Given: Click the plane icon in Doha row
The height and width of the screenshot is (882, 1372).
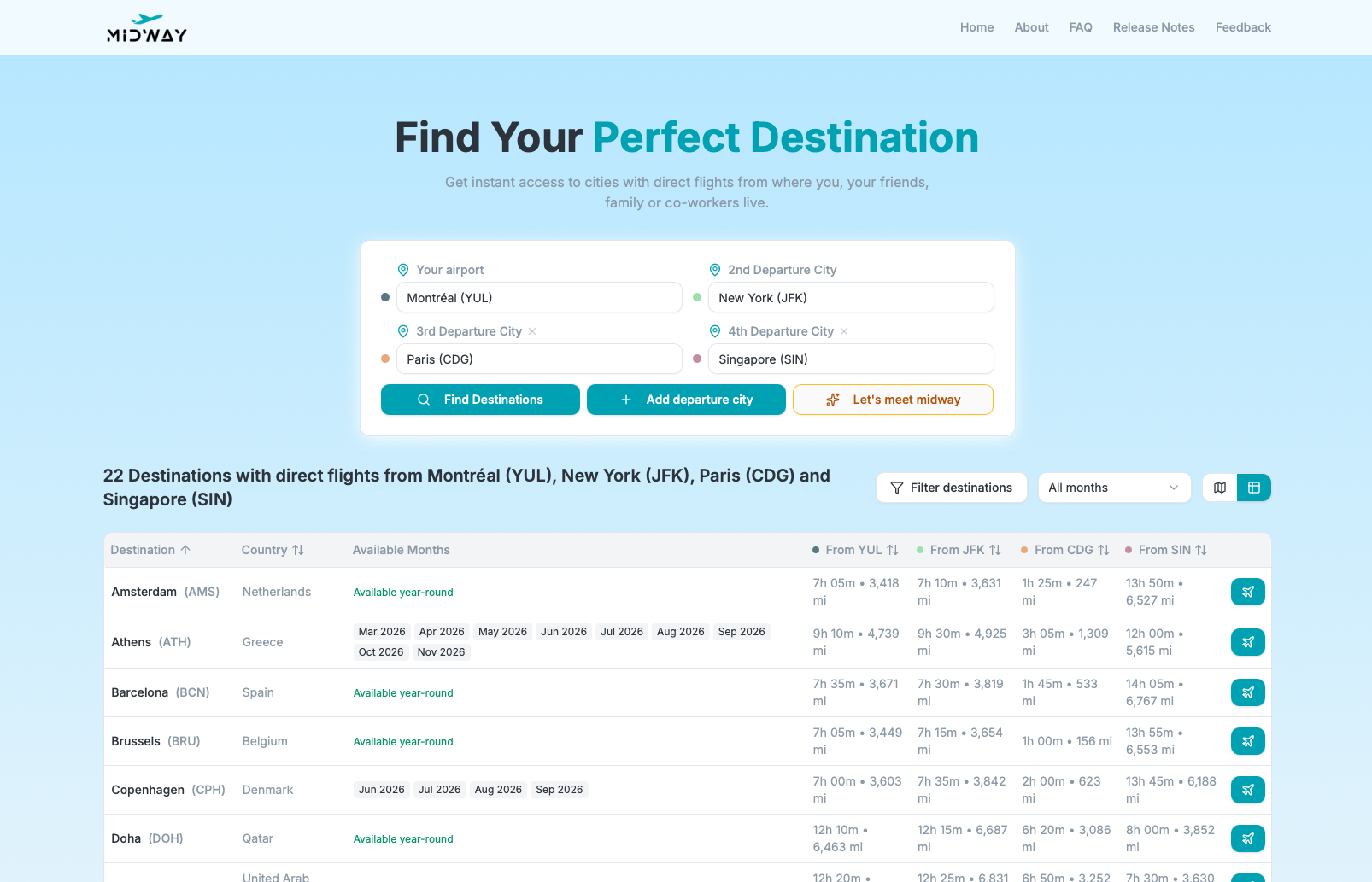Looking at the screenshot, I should pyautogui.click(x=1247, y=838).
